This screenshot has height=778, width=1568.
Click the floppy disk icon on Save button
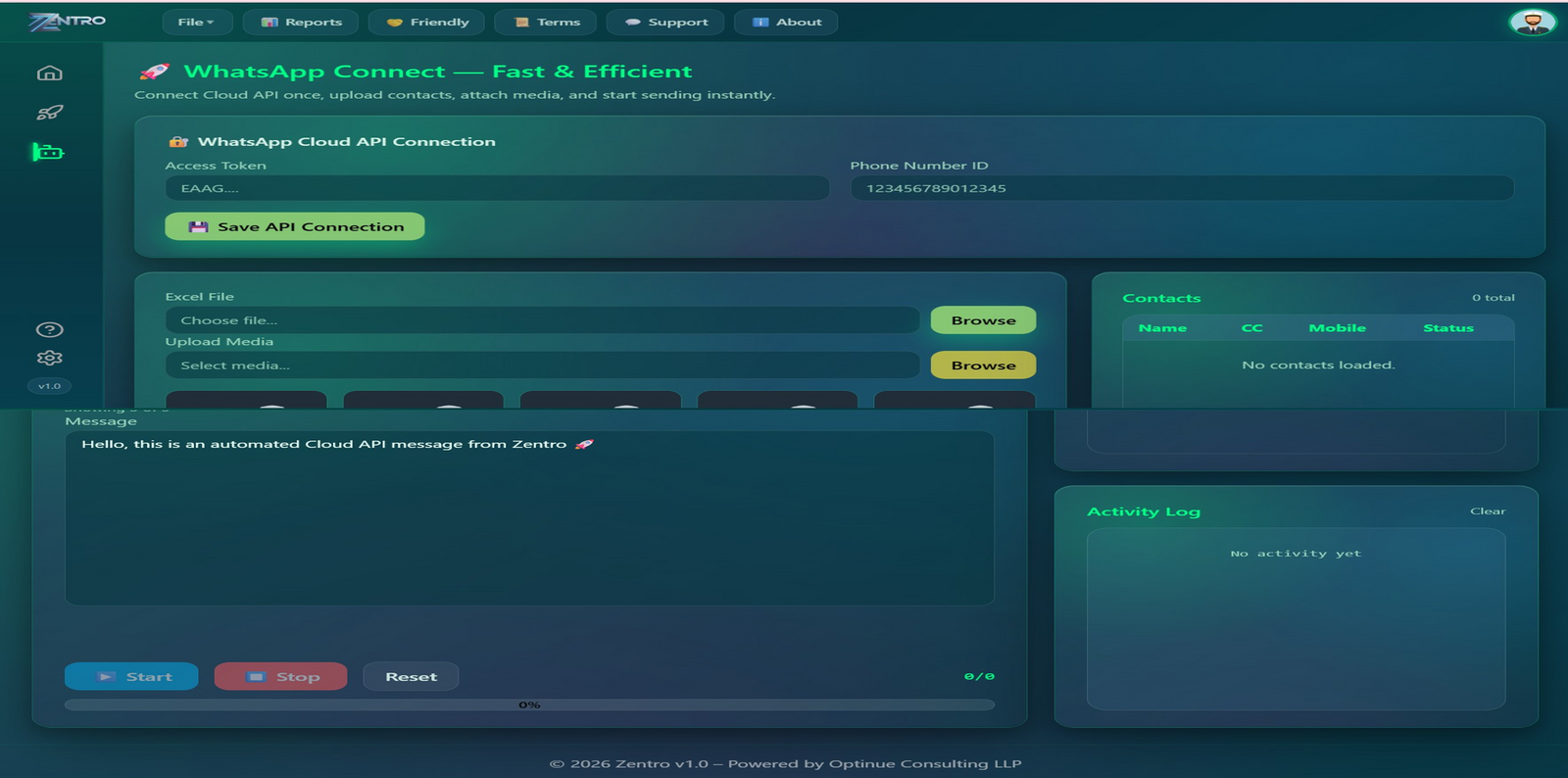(x=198, y=227)
